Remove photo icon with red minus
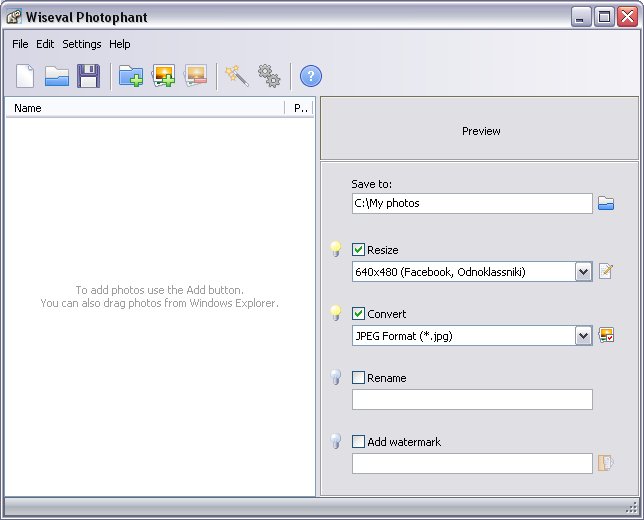This screenshot has width=644, height=520. pos(196,76)
